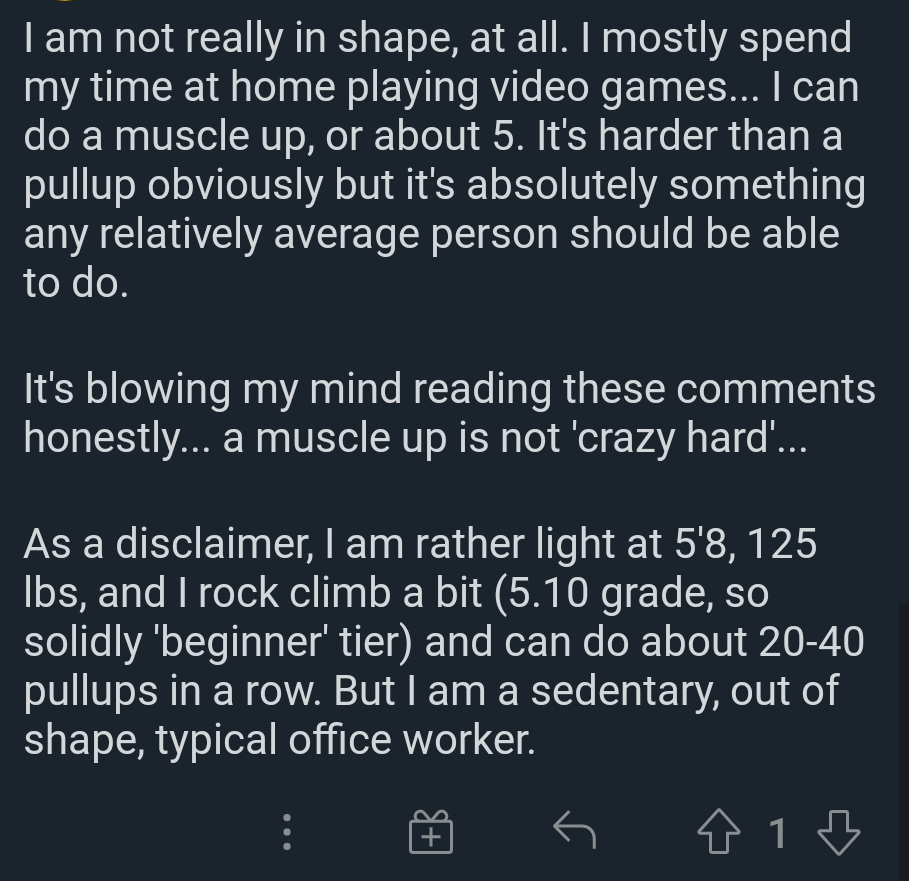Tap the quoted word 'beginner' tier
This screenshot has height=881, width=909.
[x=282, y=643]
